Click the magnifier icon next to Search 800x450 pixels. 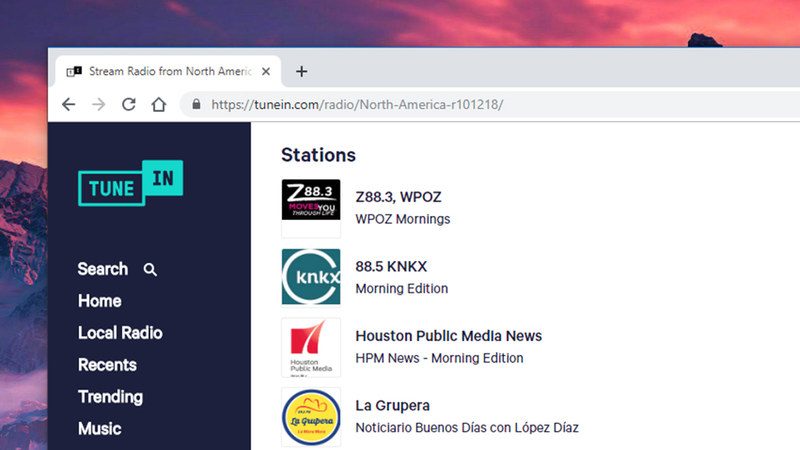[x=150, y=269]
